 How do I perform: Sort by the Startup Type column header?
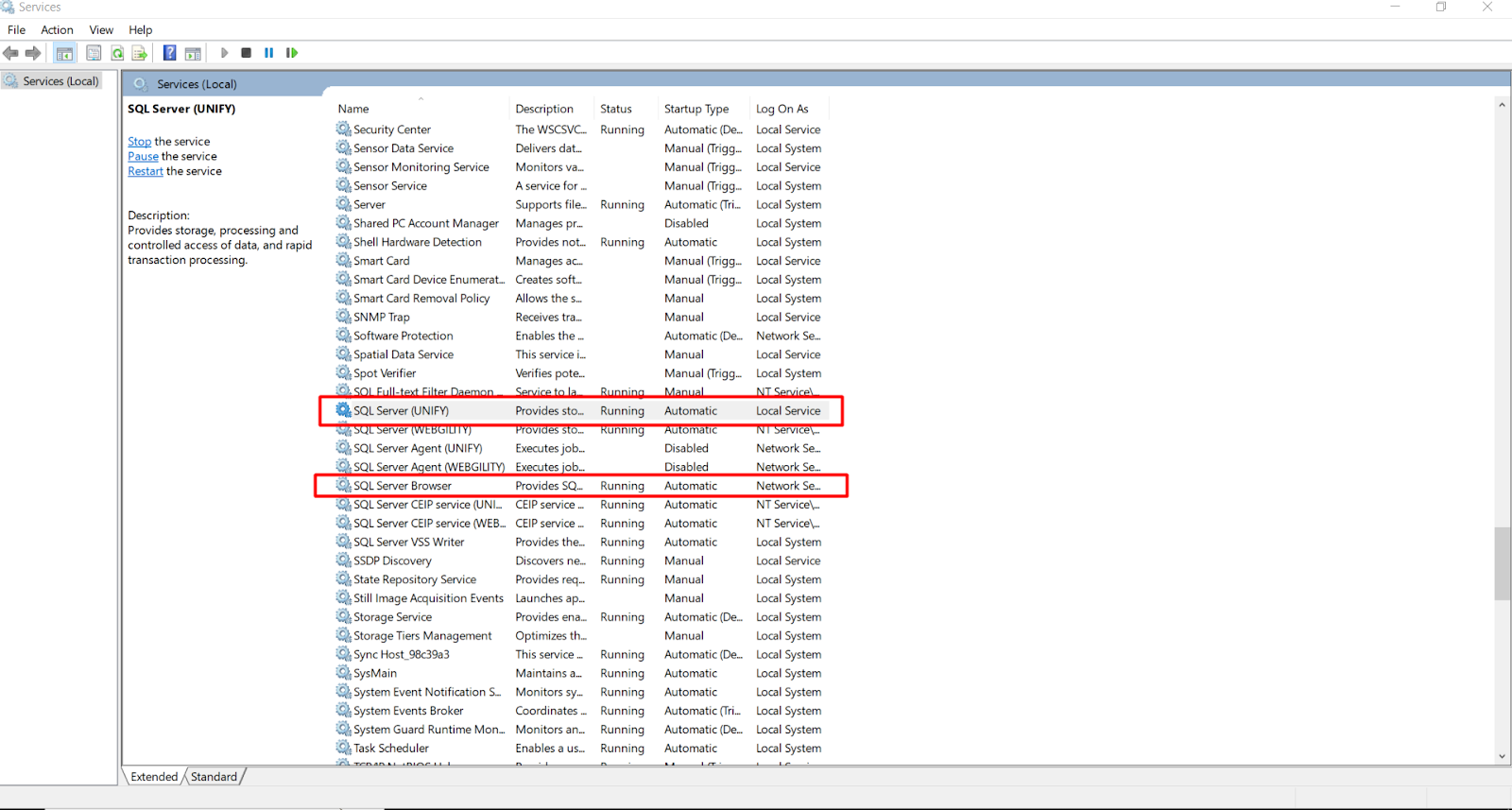[x=696, y=109]
